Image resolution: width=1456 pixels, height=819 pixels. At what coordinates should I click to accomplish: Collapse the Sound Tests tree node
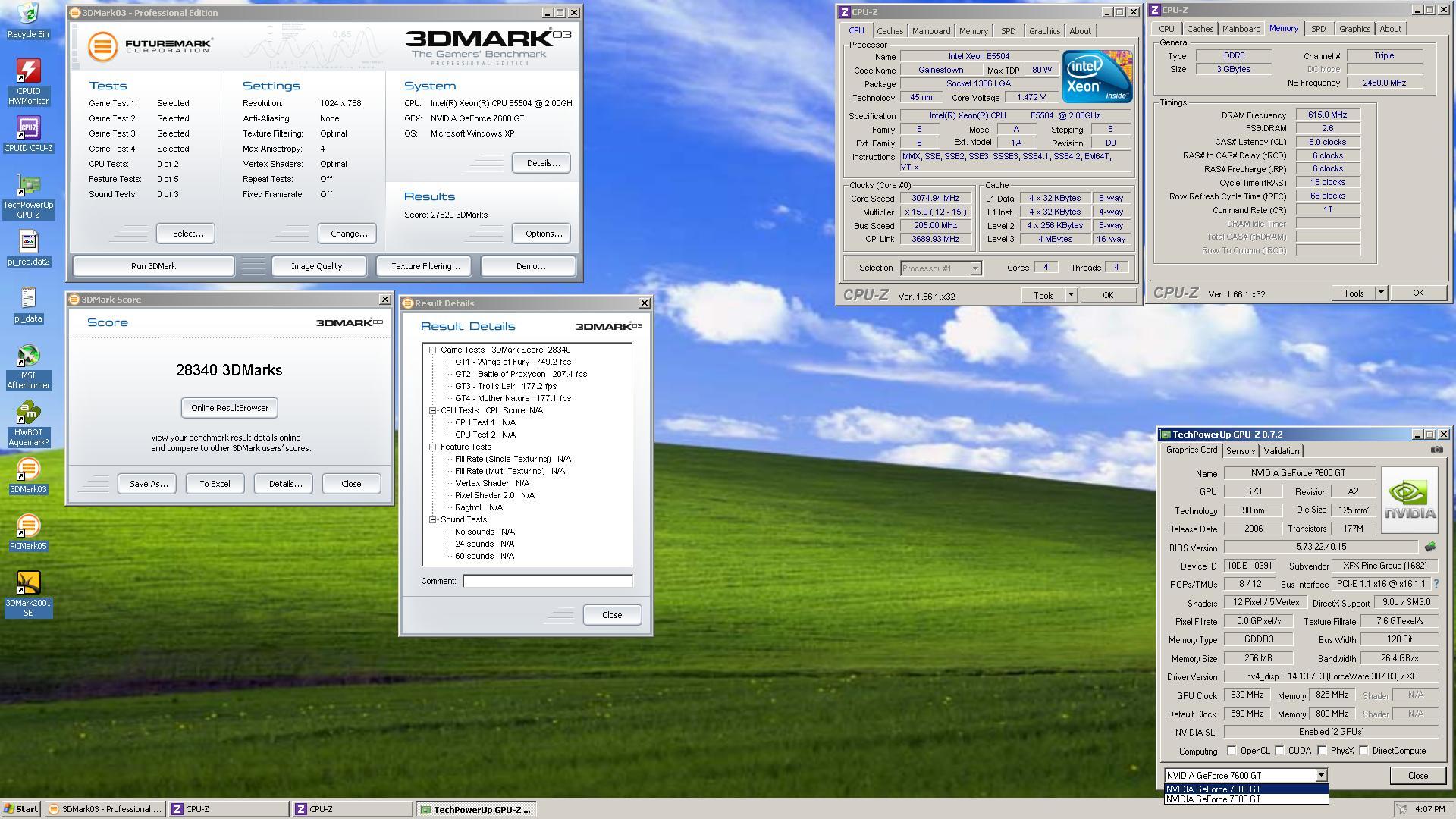point(432,519)
